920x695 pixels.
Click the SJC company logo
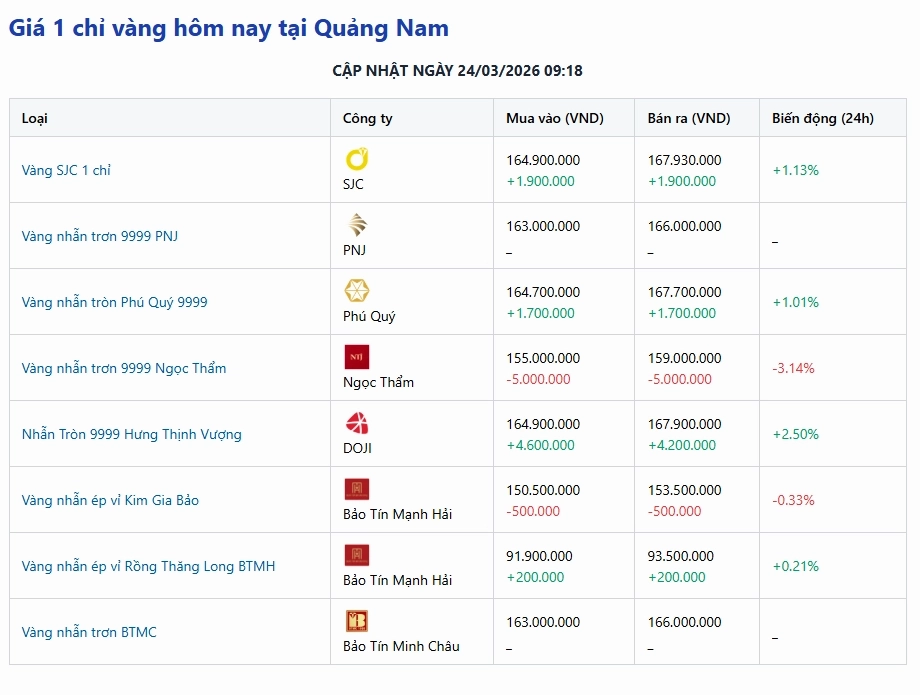point(357,158)
